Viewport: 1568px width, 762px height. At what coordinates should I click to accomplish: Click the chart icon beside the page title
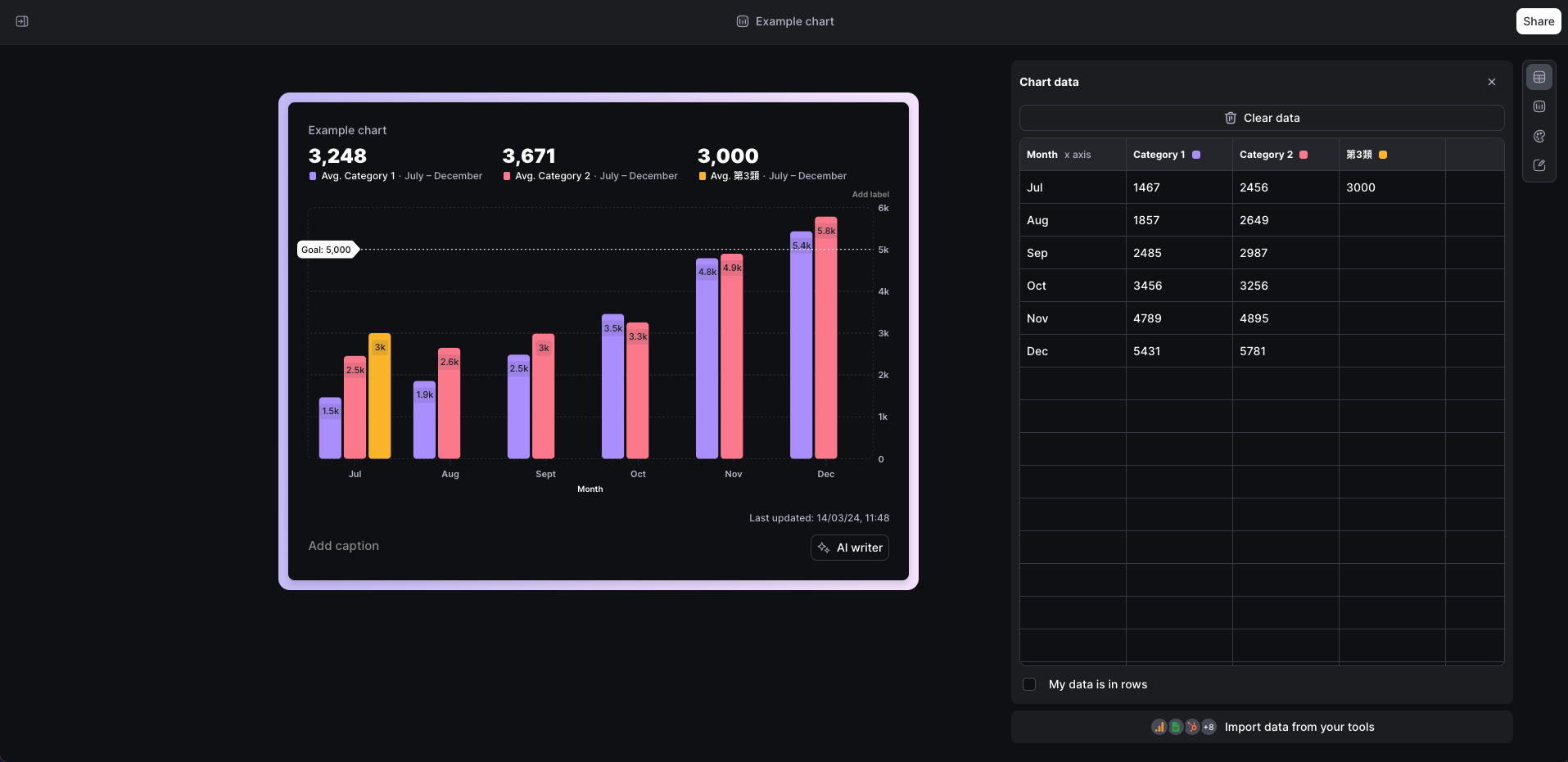743,21
